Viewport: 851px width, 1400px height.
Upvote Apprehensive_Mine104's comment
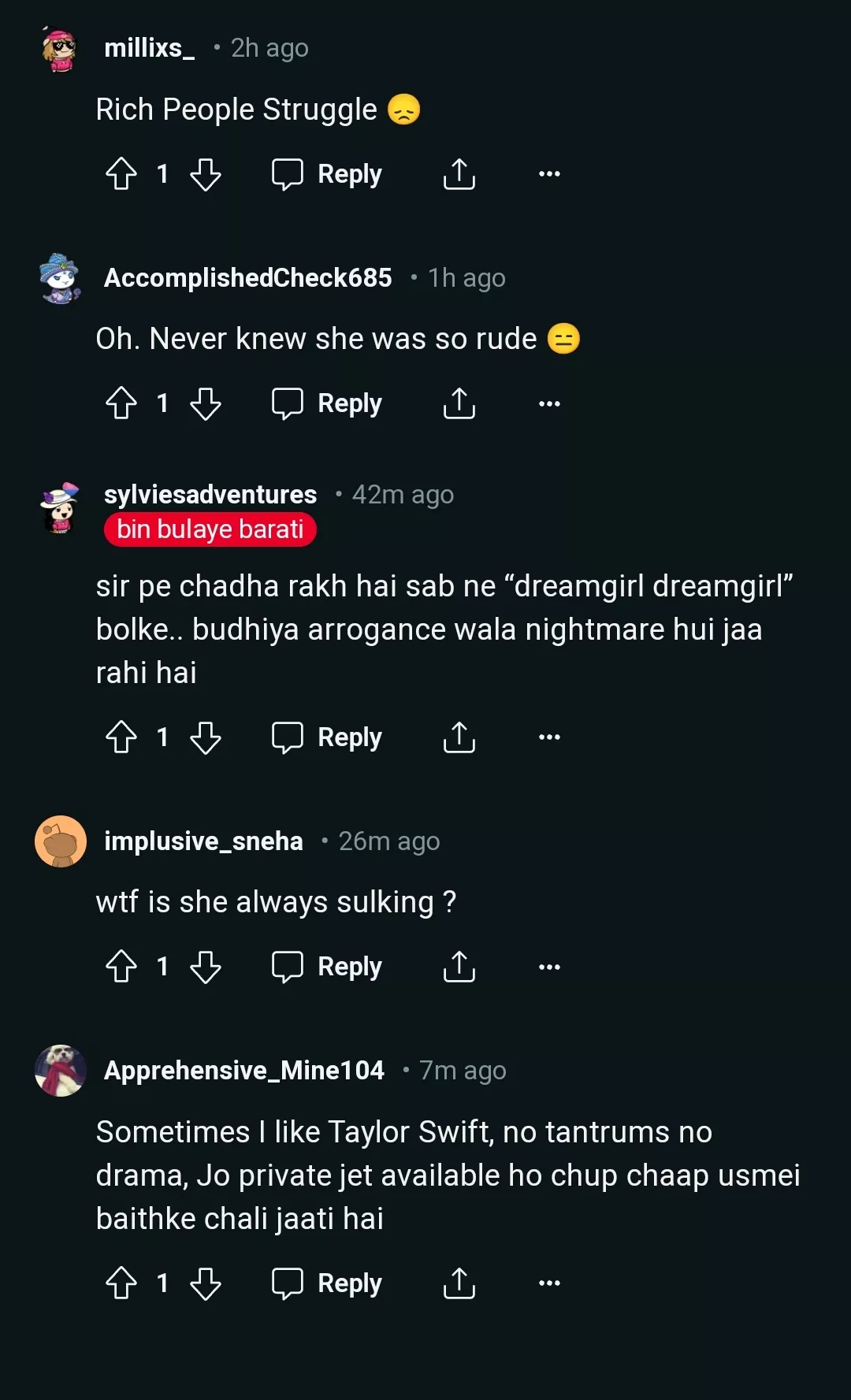(121, 1283)
